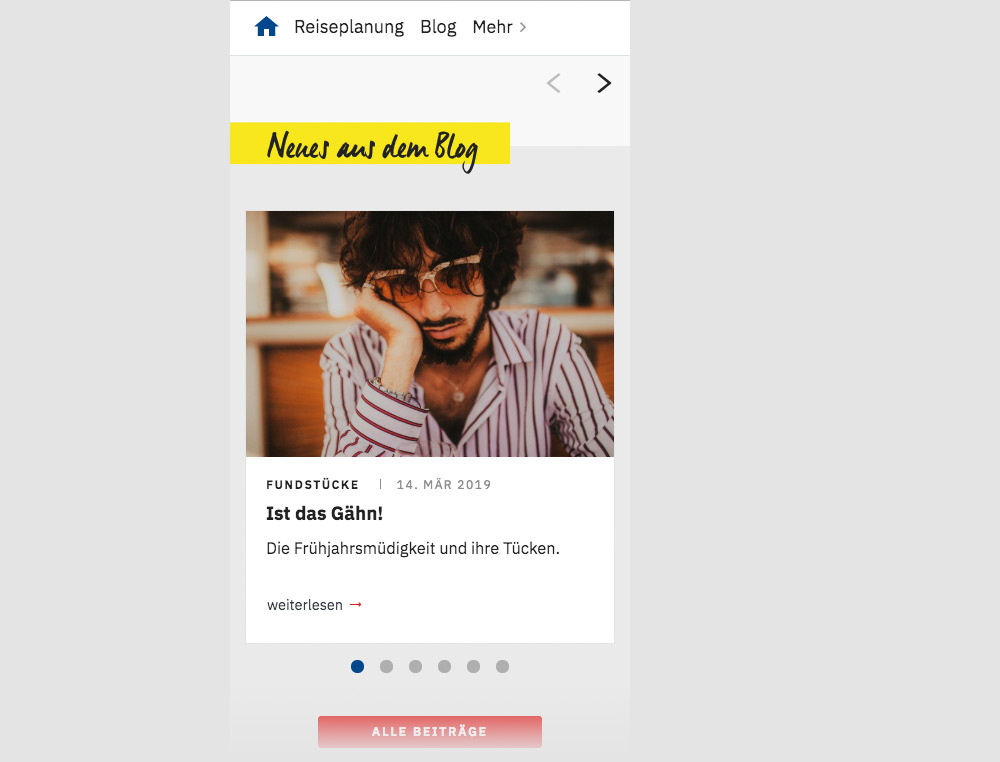Click the Alle Beiträge button
Viewport: 1000px width, 762px height.
(430, 731)
